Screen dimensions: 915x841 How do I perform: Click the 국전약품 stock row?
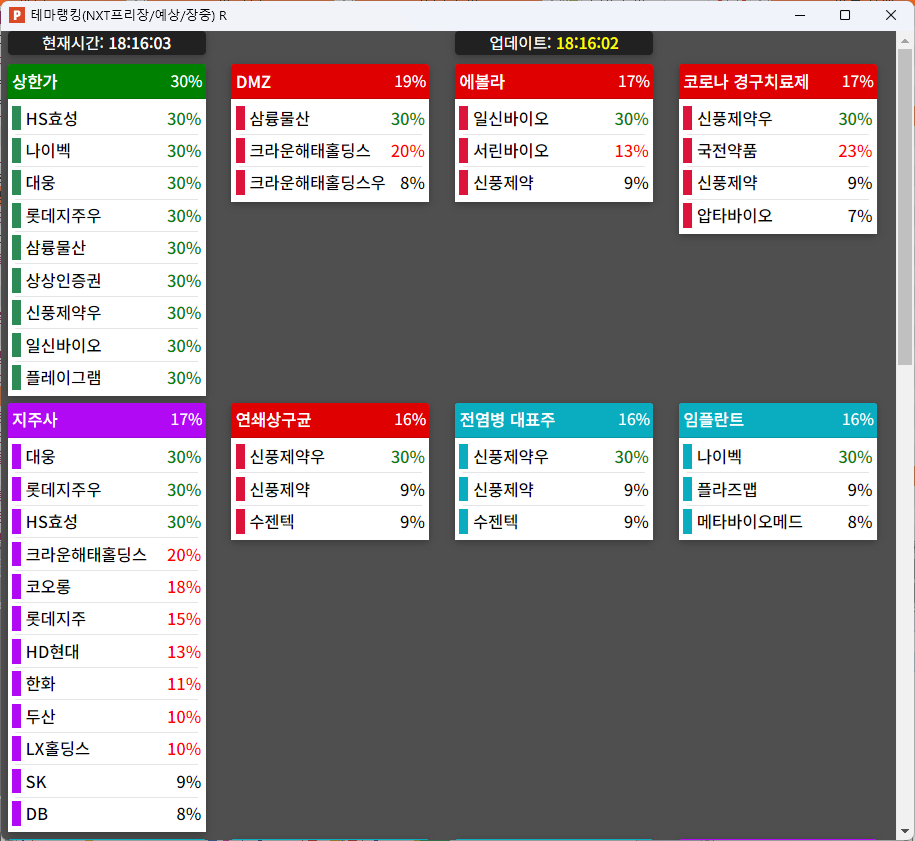click(x=778, y=151)
